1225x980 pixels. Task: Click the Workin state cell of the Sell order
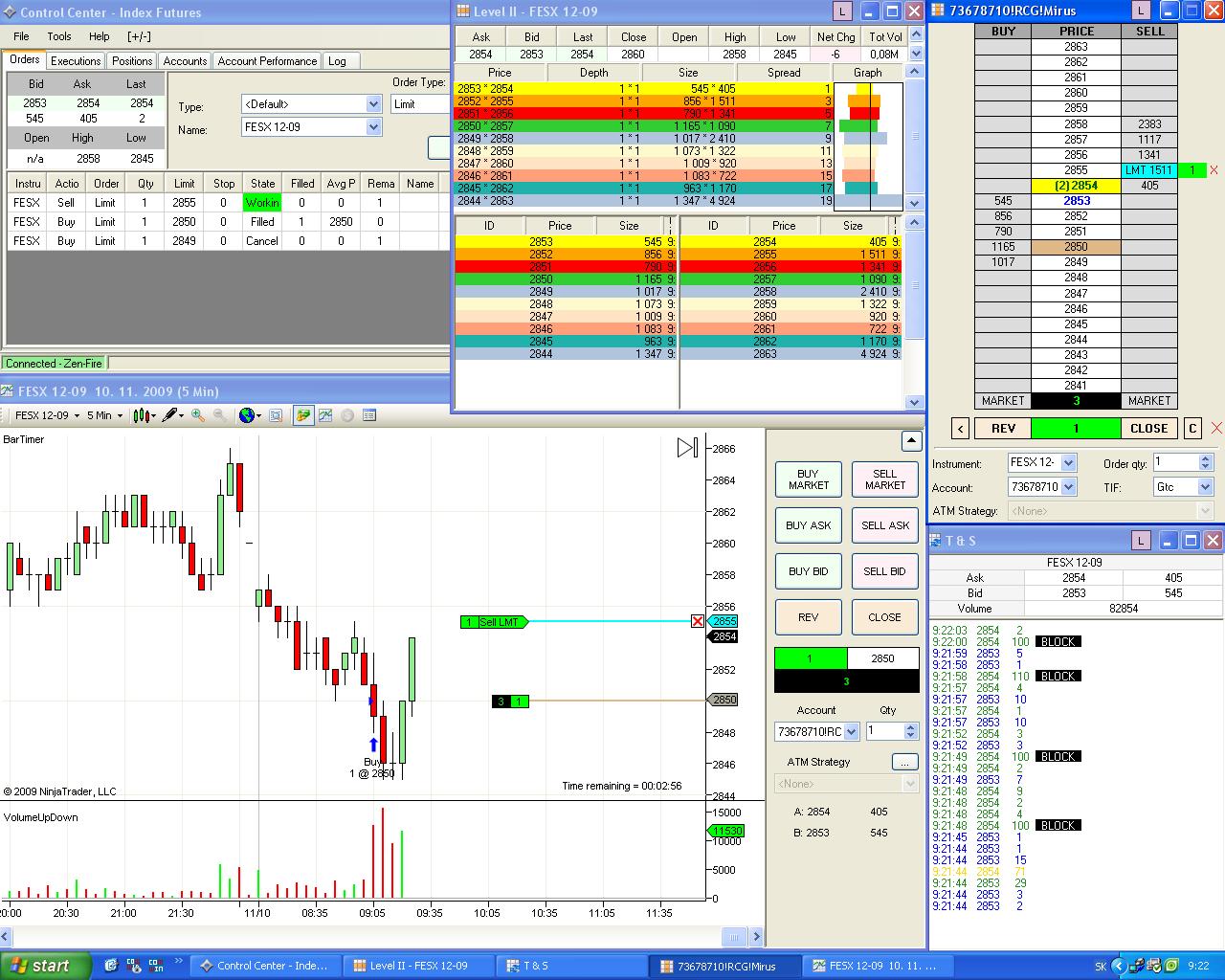click(x=262, y=203)
